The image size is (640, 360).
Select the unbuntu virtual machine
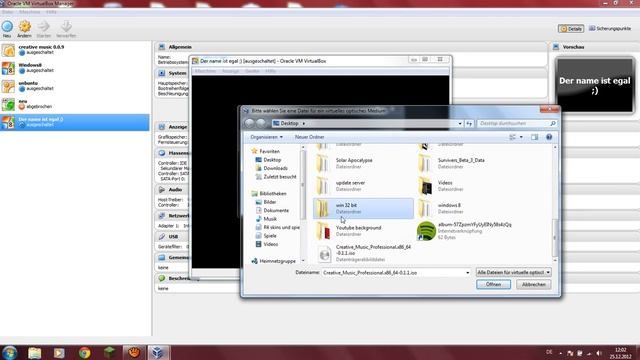(x=75, y=86)
